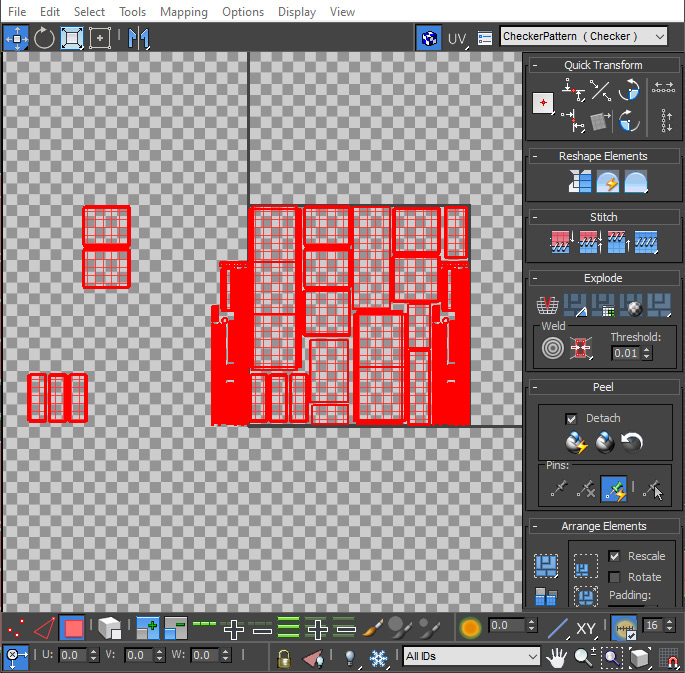
Task: Click Pack Custom icon in Arrange Elements
Action: 546,566
